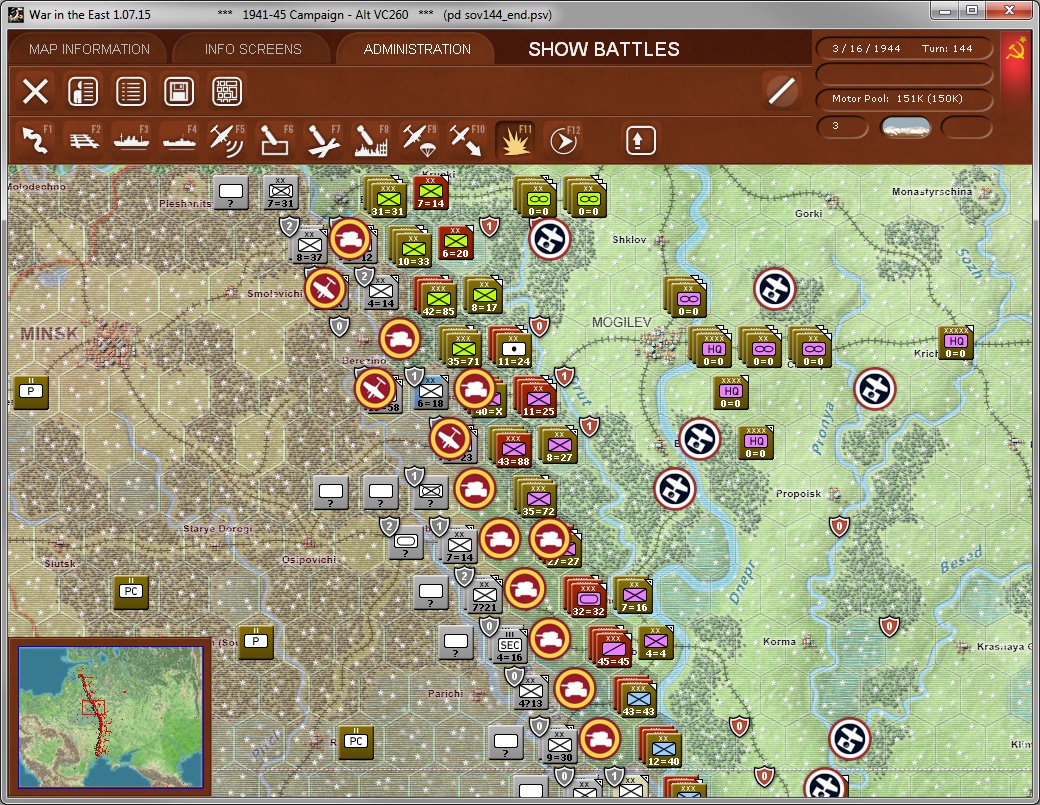Select the F10 air transfer icon

[466, 140]
